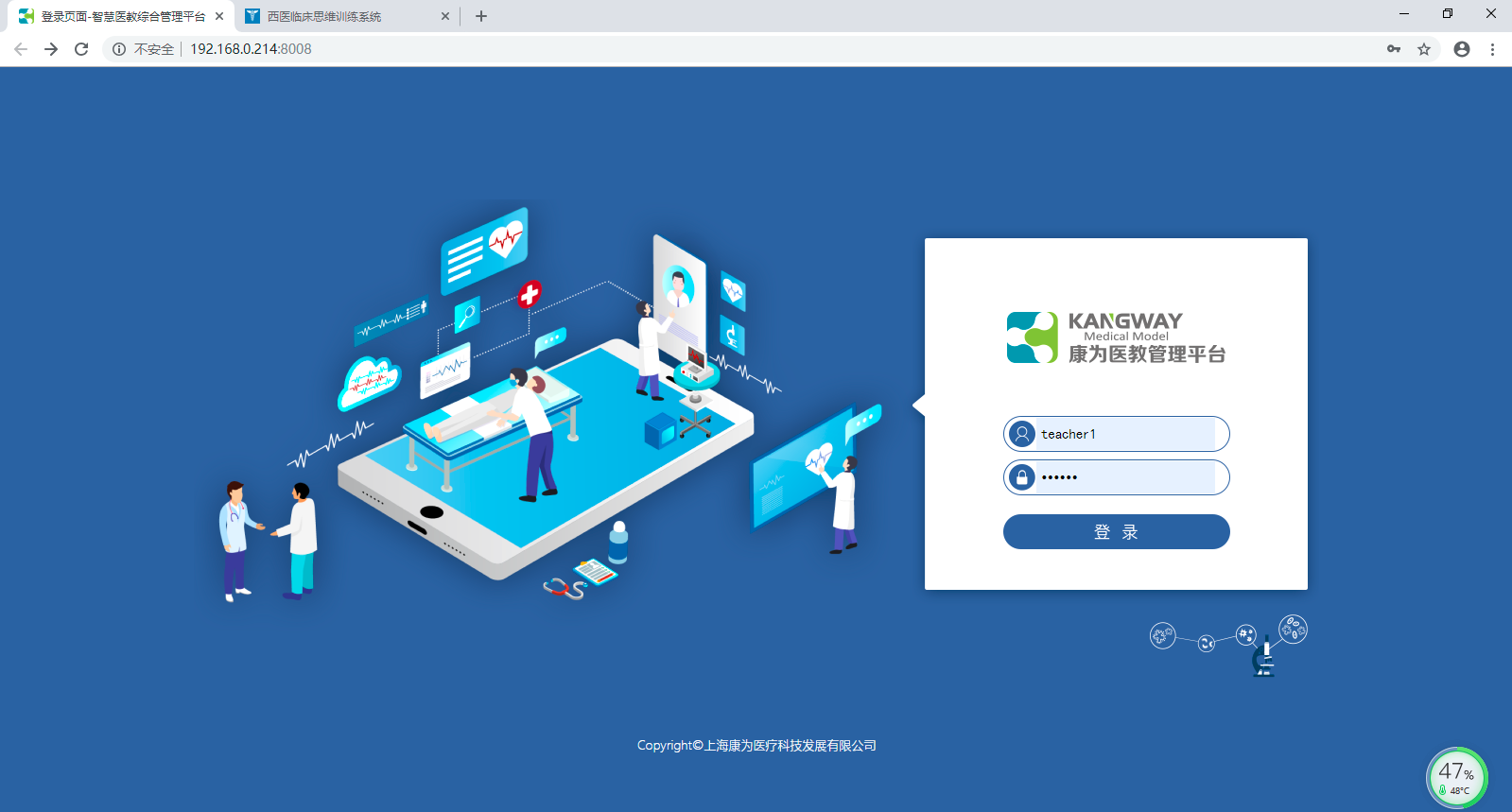Screen dimensions: 1512x812
Task: Click the forward navigation arrow
Action: tap(51, 49)
